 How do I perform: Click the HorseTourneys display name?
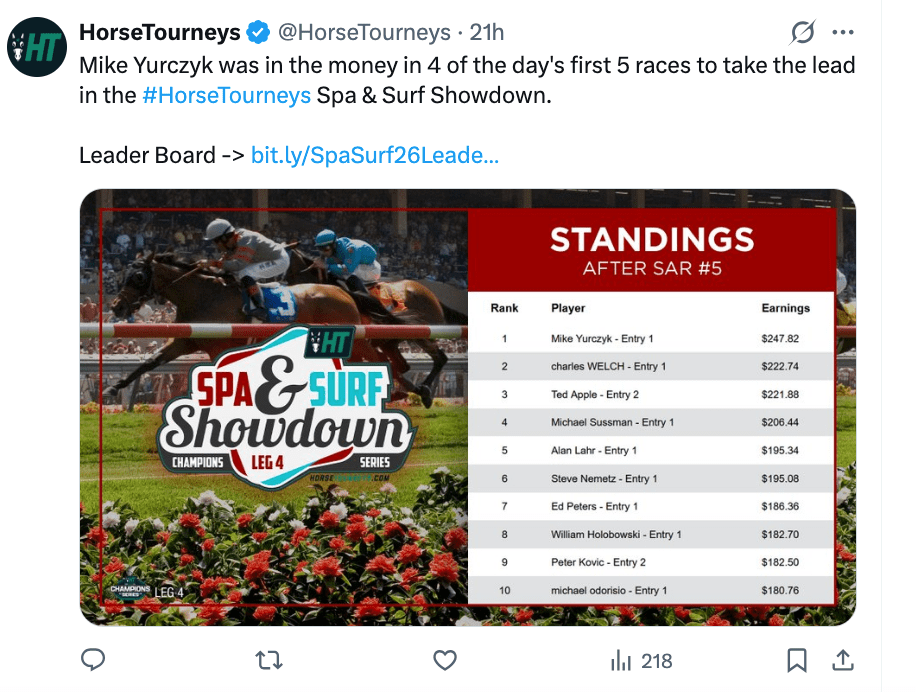(159, 32)
